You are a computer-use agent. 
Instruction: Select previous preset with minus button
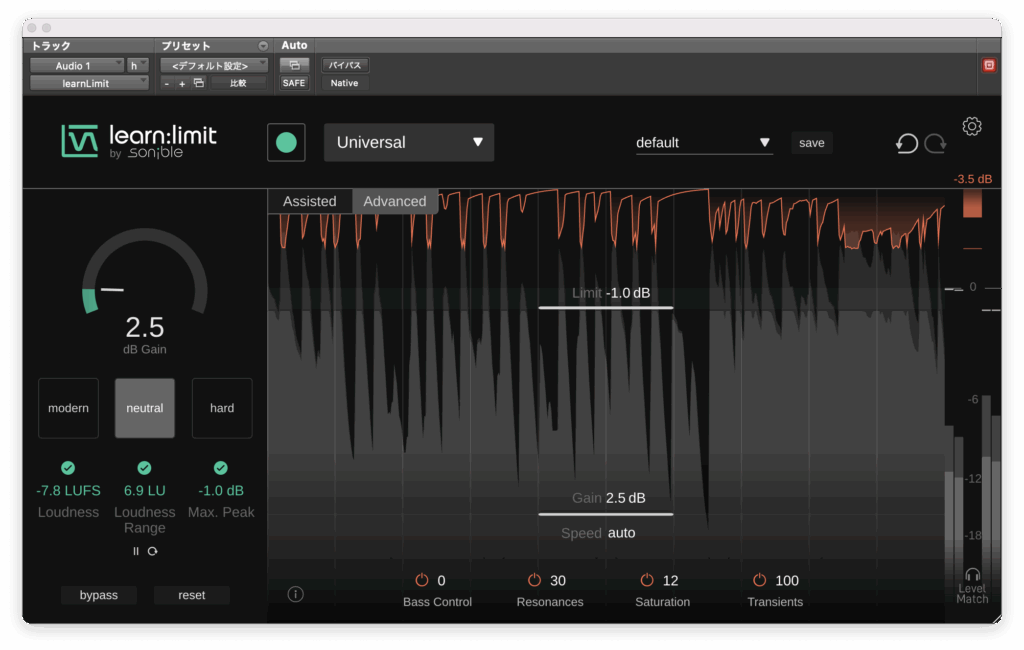click(167, 84)
